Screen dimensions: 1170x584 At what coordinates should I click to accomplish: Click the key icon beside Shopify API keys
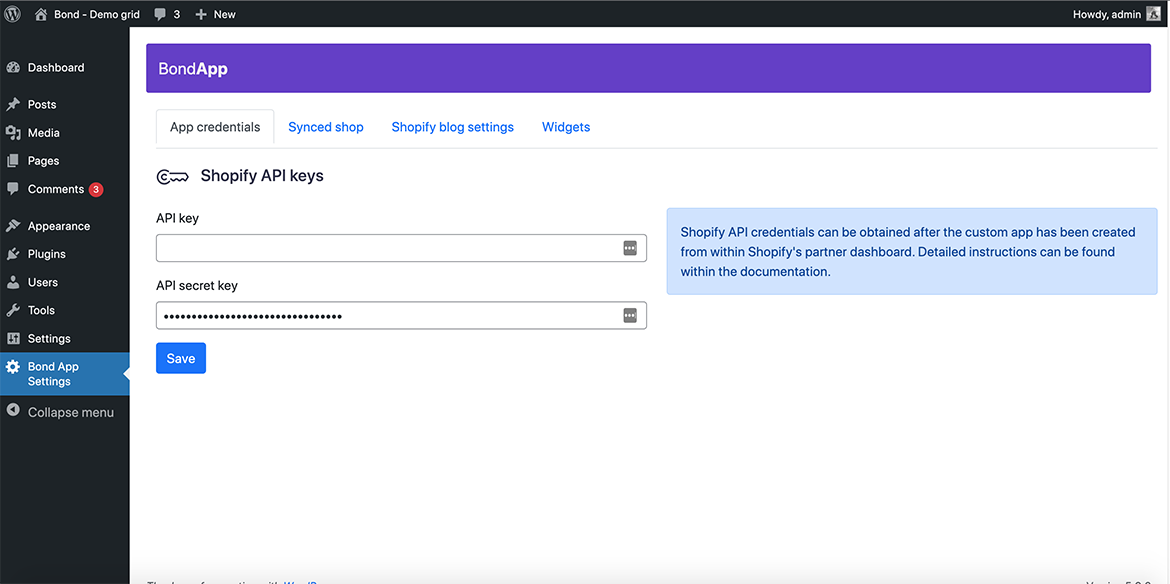tap(172, 177)
